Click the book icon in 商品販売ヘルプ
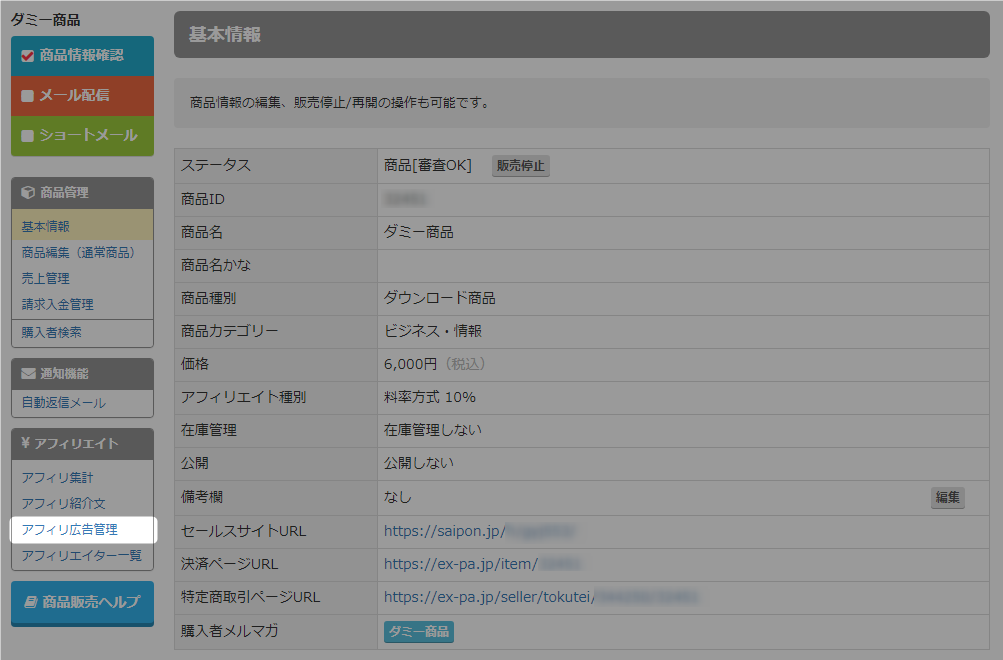This screenshot has height=660, width=1003. [x=31, y=602]
